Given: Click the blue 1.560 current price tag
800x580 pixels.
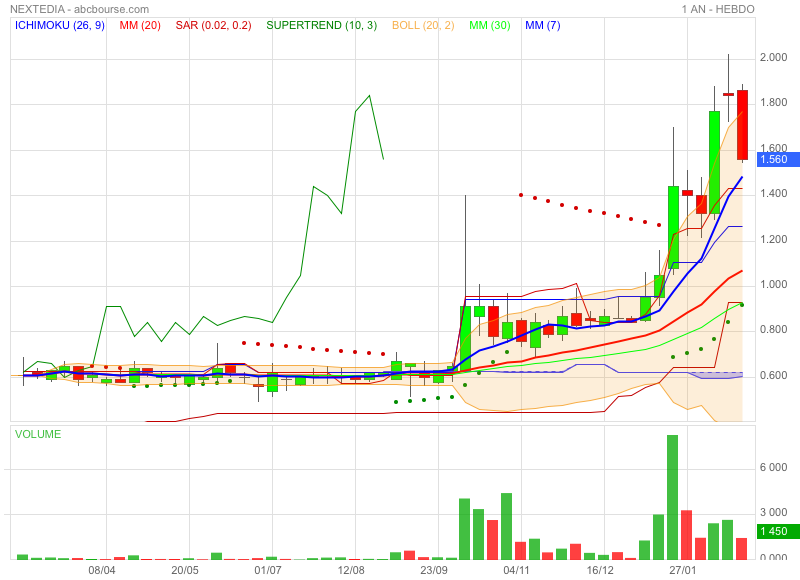Looking at the screenshot, I should tap(778, 159).
